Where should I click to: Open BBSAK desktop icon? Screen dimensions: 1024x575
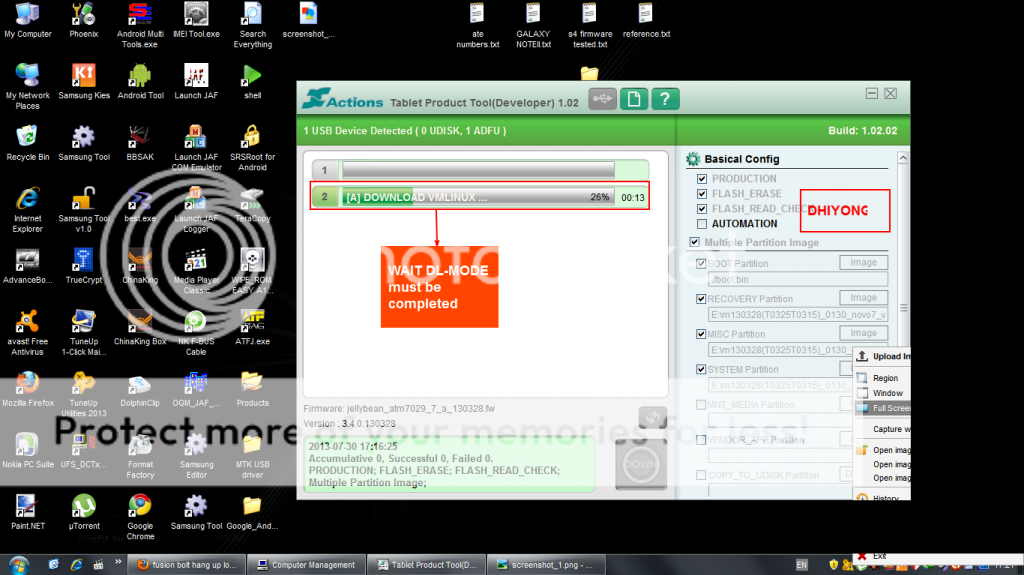click(140, 144)
